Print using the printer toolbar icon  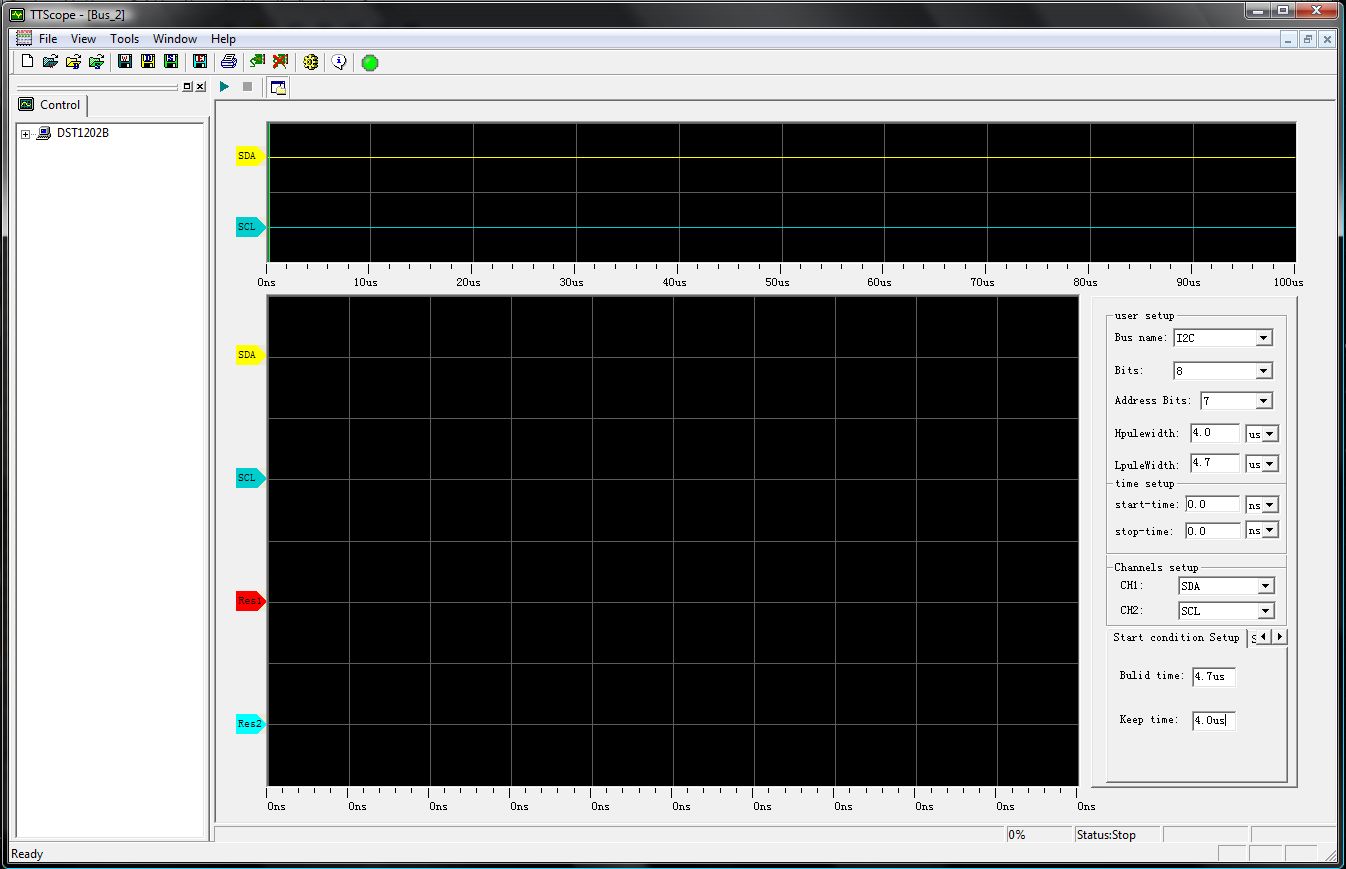coord(229,62)
